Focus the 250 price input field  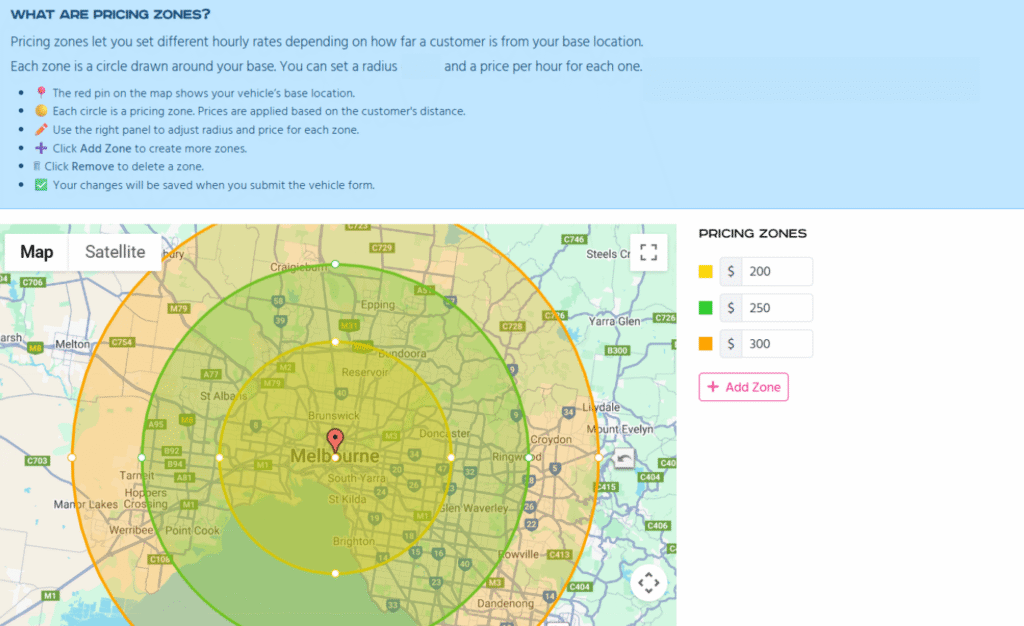tap(776, 308)
